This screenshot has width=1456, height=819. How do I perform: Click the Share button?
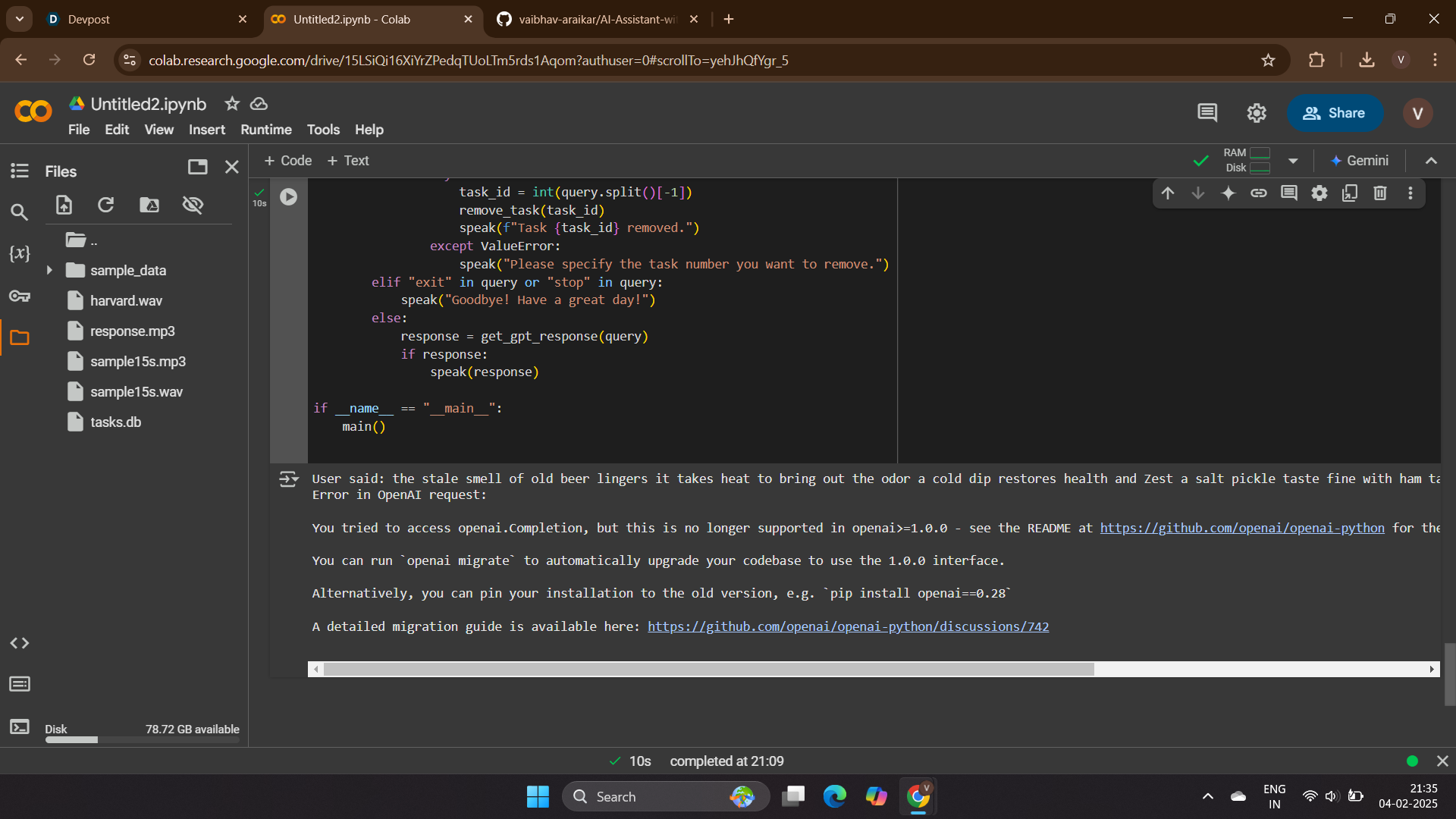tap(1335, 113)
